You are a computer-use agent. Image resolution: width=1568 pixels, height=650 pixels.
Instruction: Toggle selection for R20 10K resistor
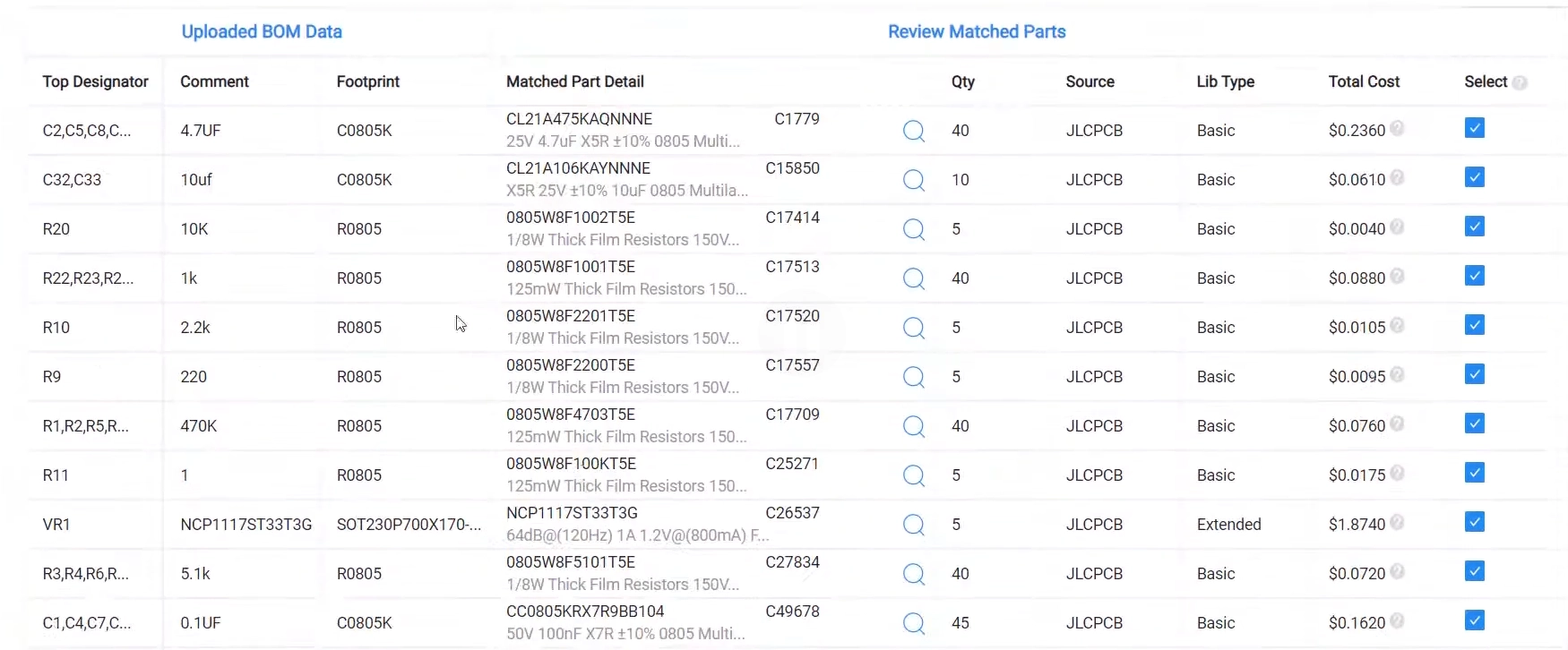[x=1475, y=227]
